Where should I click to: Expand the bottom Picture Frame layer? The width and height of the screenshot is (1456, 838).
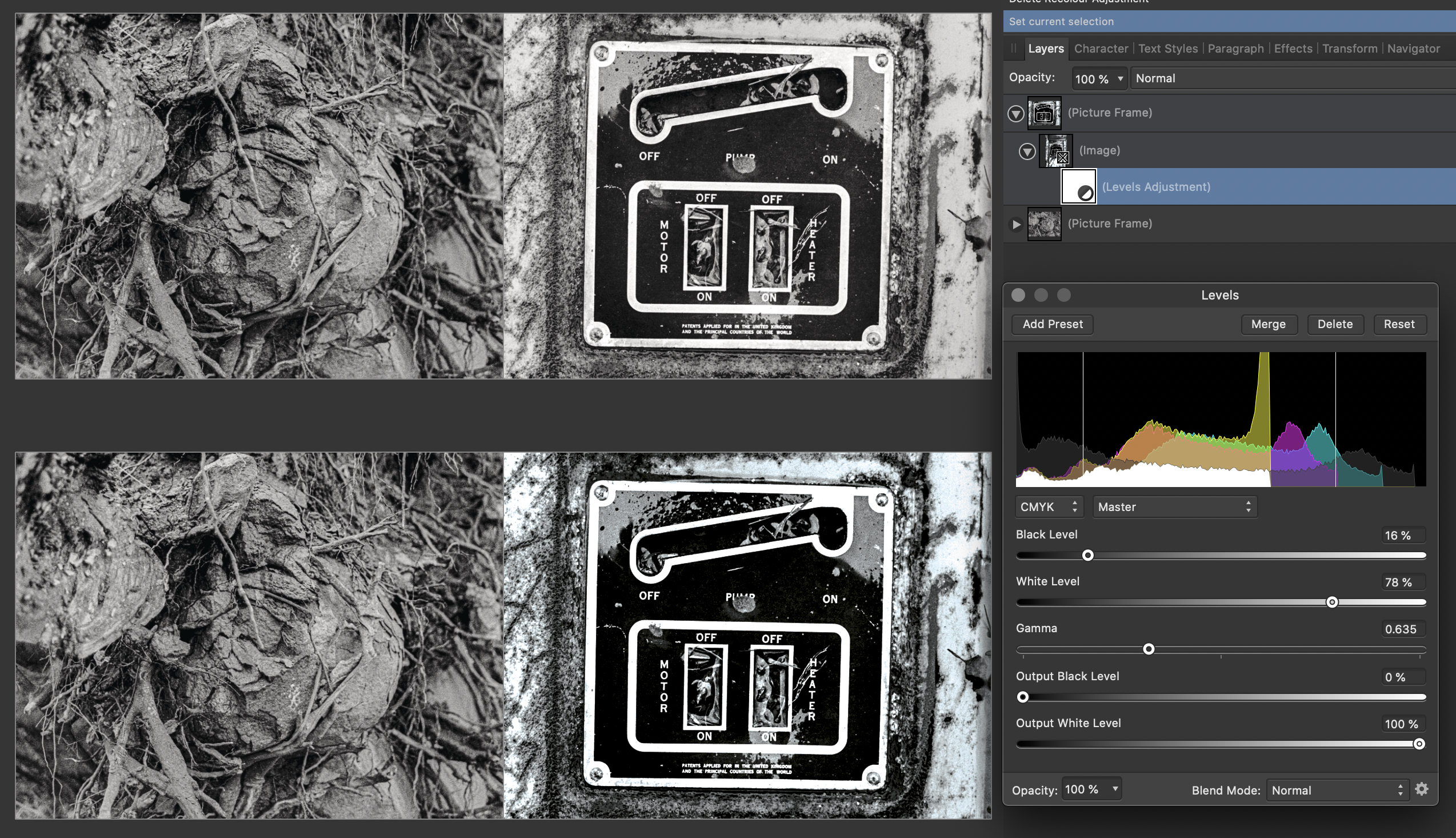pos(1016,224)
